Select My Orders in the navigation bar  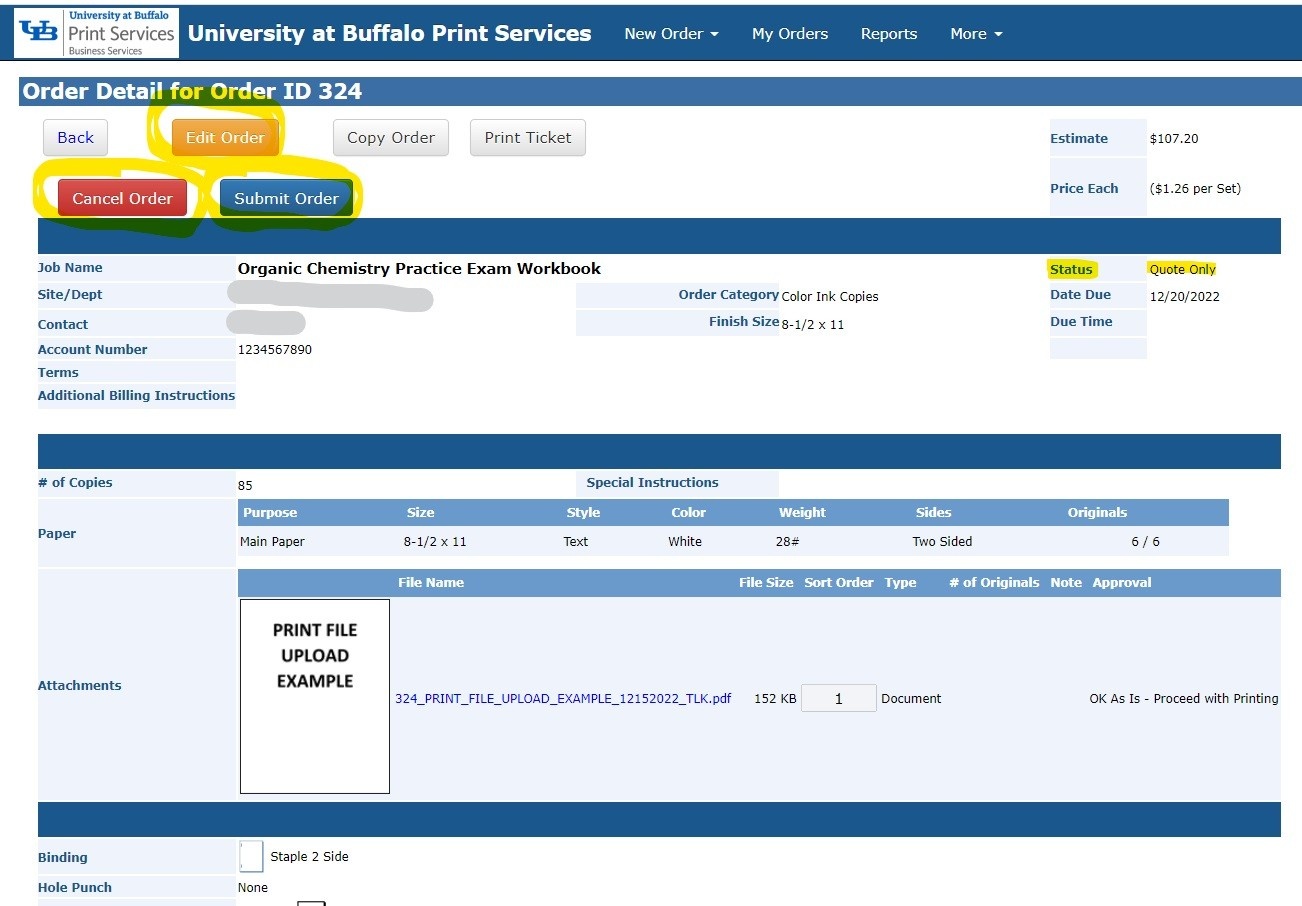pyautogui.click(x=789, y=33)
